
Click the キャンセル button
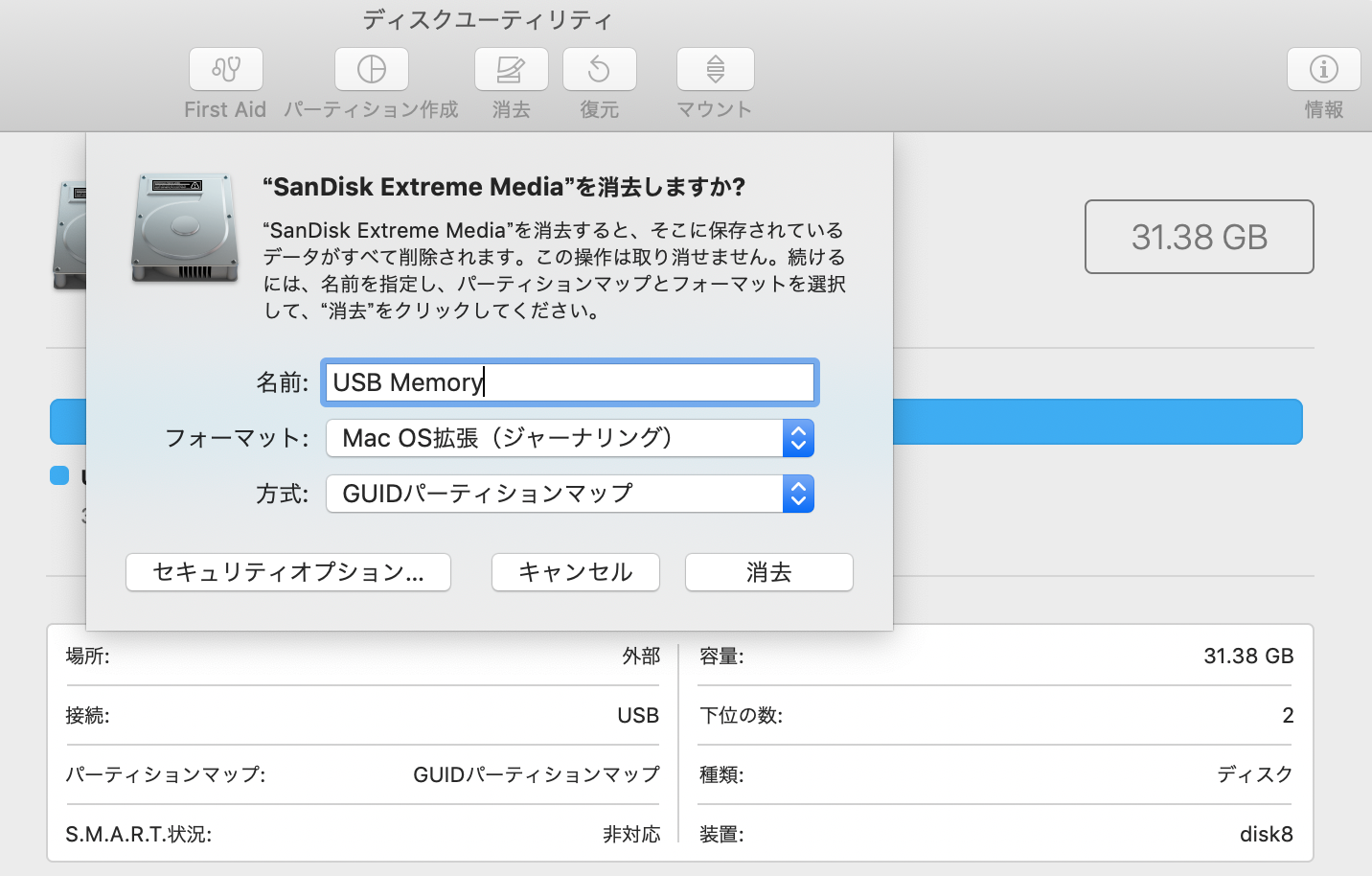576,572
